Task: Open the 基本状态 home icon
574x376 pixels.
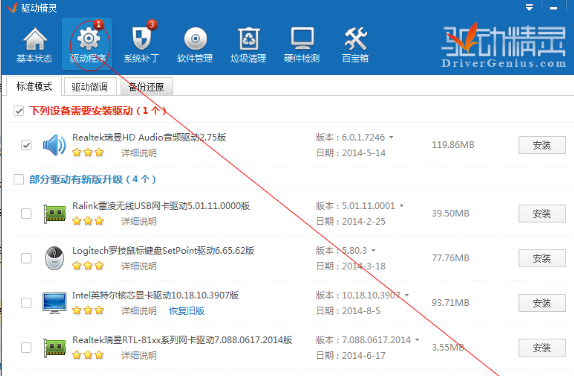Action: click(35, 44)
